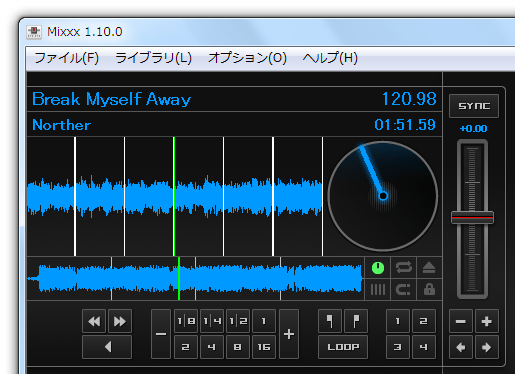Increase pitch with the plus button
Image resolution: width=515 pixels, height=374 pixels.
click(487, 321)
